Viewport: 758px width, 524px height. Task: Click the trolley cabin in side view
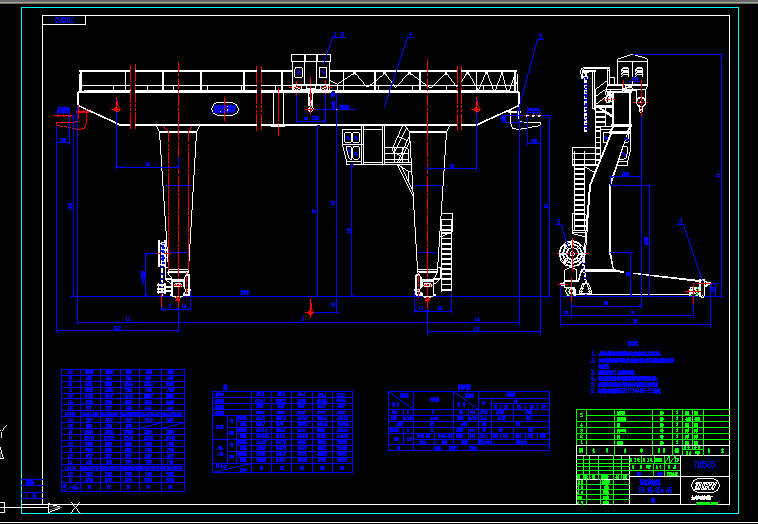click(x=633, y=70)
